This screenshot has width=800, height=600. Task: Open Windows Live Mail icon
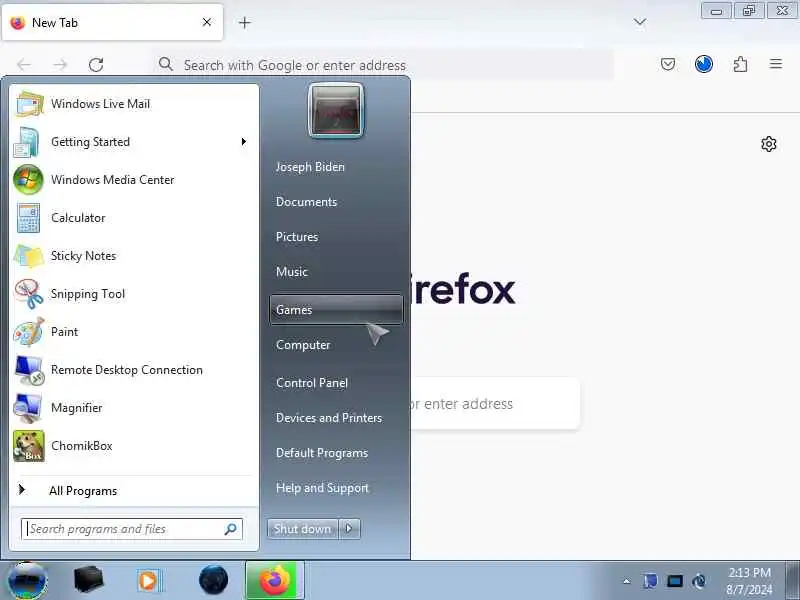tap(29, 104)
